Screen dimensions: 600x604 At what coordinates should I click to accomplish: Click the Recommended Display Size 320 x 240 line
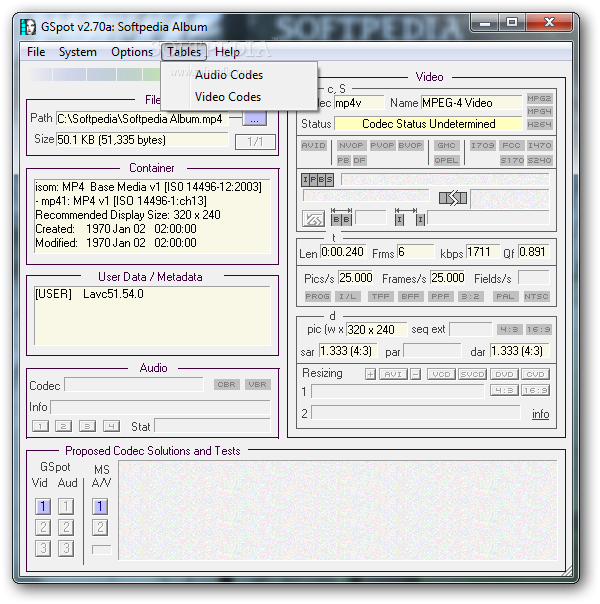pyautogui.click(x=128, y=215)
